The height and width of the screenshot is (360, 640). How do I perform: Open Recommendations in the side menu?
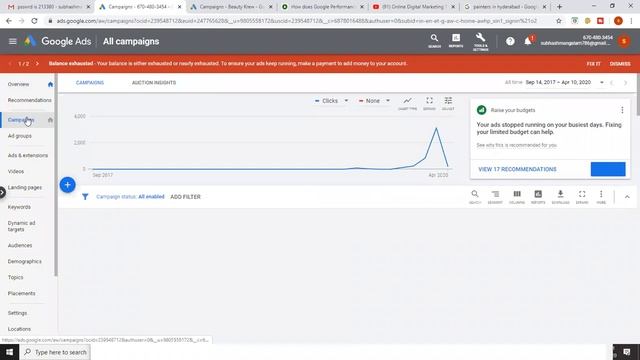coord(29,100)
